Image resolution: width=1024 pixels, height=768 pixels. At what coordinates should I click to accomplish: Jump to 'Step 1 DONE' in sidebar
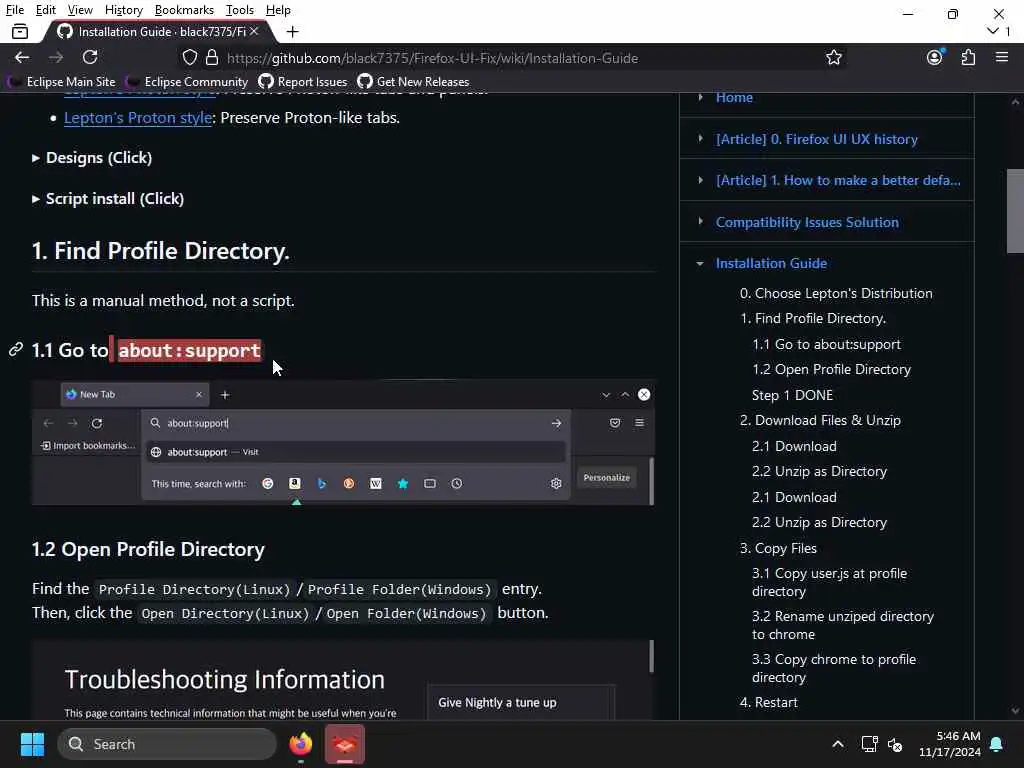(x=792, y=395)
